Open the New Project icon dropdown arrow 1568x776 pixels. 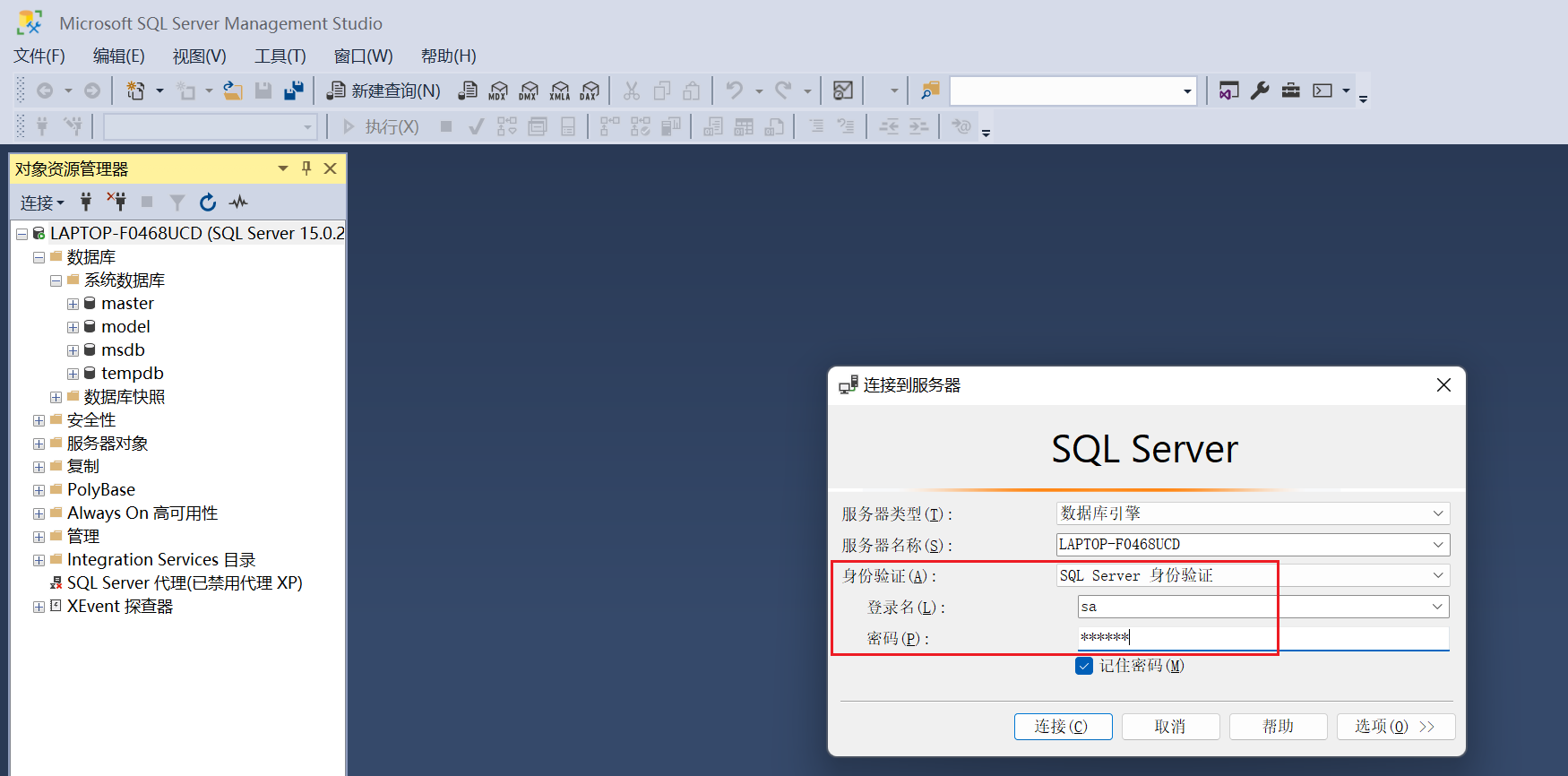[x=159, y=91]
